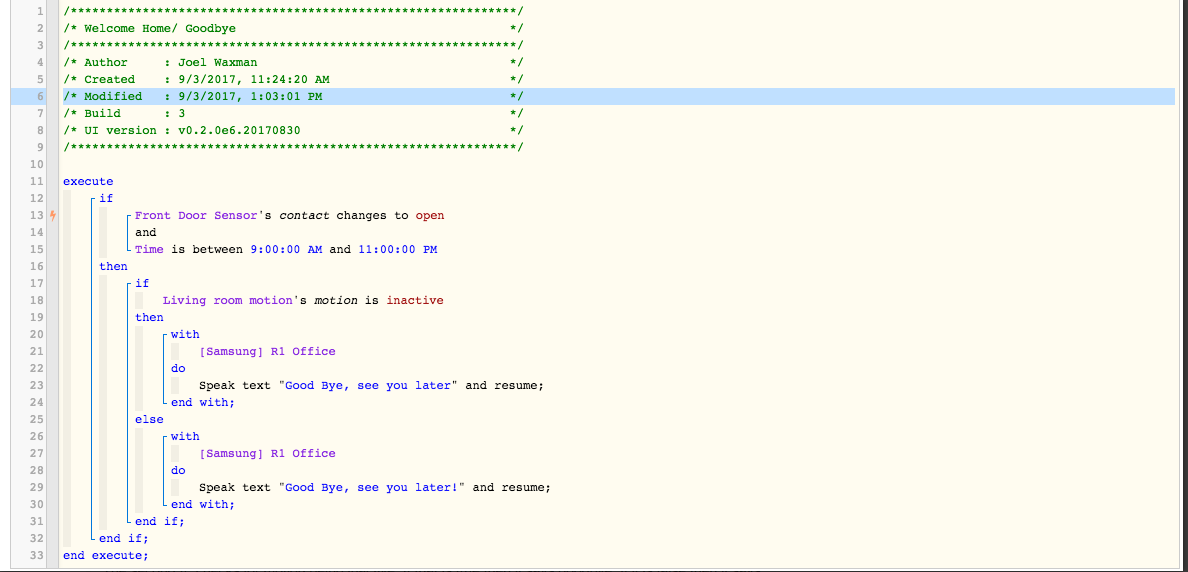Viewport: 1188px width, 572px height.
Task: Click the 'end if;' on line 32
Action: click(124, 538)
